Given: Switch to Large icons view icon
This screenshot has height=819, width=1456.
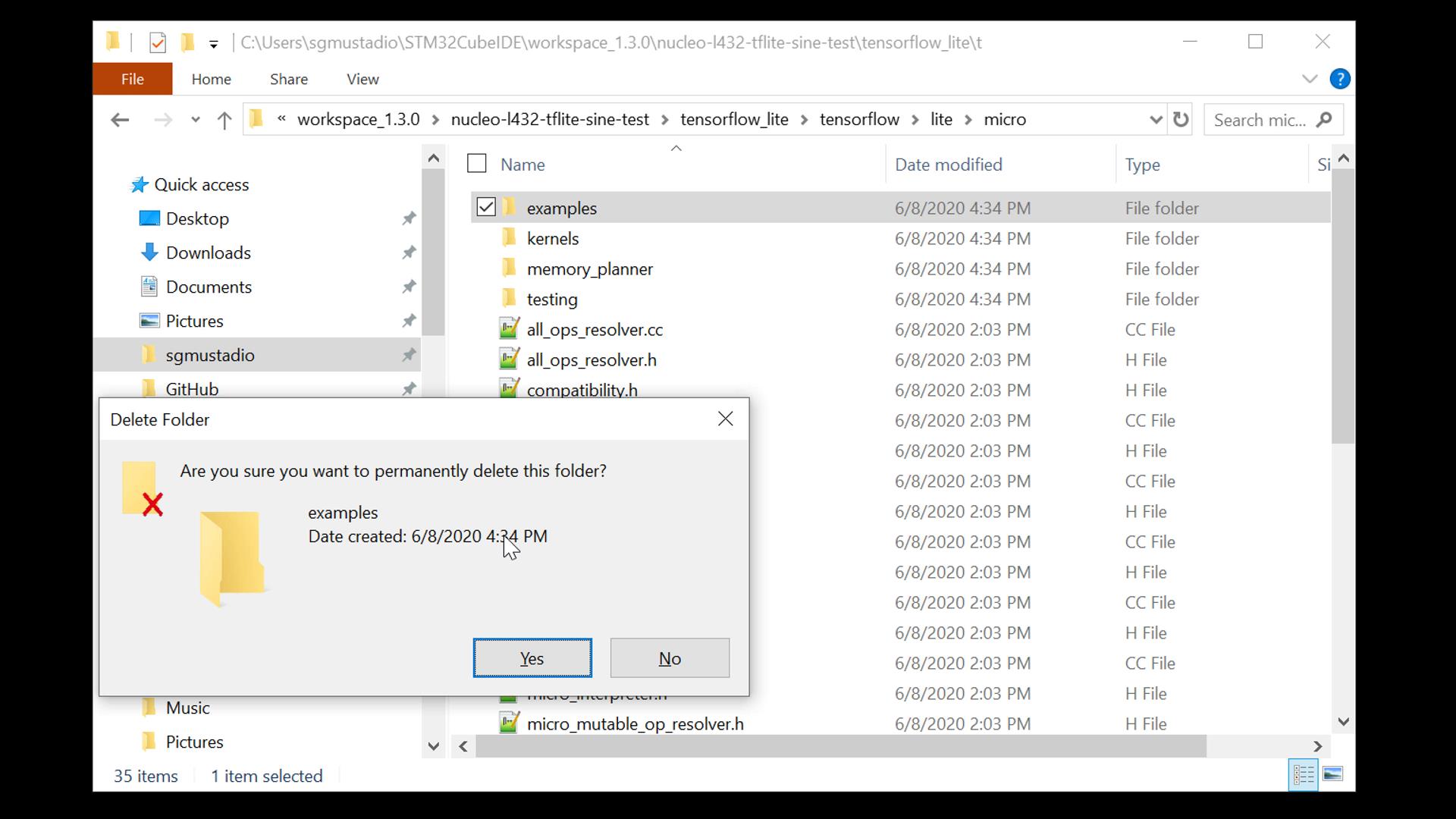Looking at the screenshot, I should point(1332,774).
